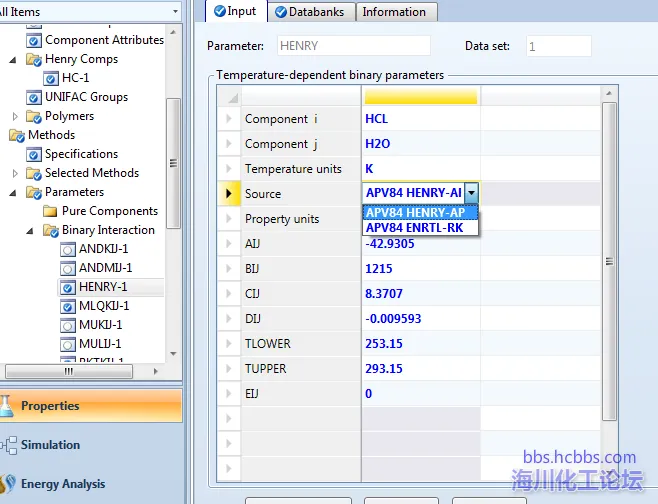Click the TLOWER value 253.15
The image size is (658, 504).
421,344
